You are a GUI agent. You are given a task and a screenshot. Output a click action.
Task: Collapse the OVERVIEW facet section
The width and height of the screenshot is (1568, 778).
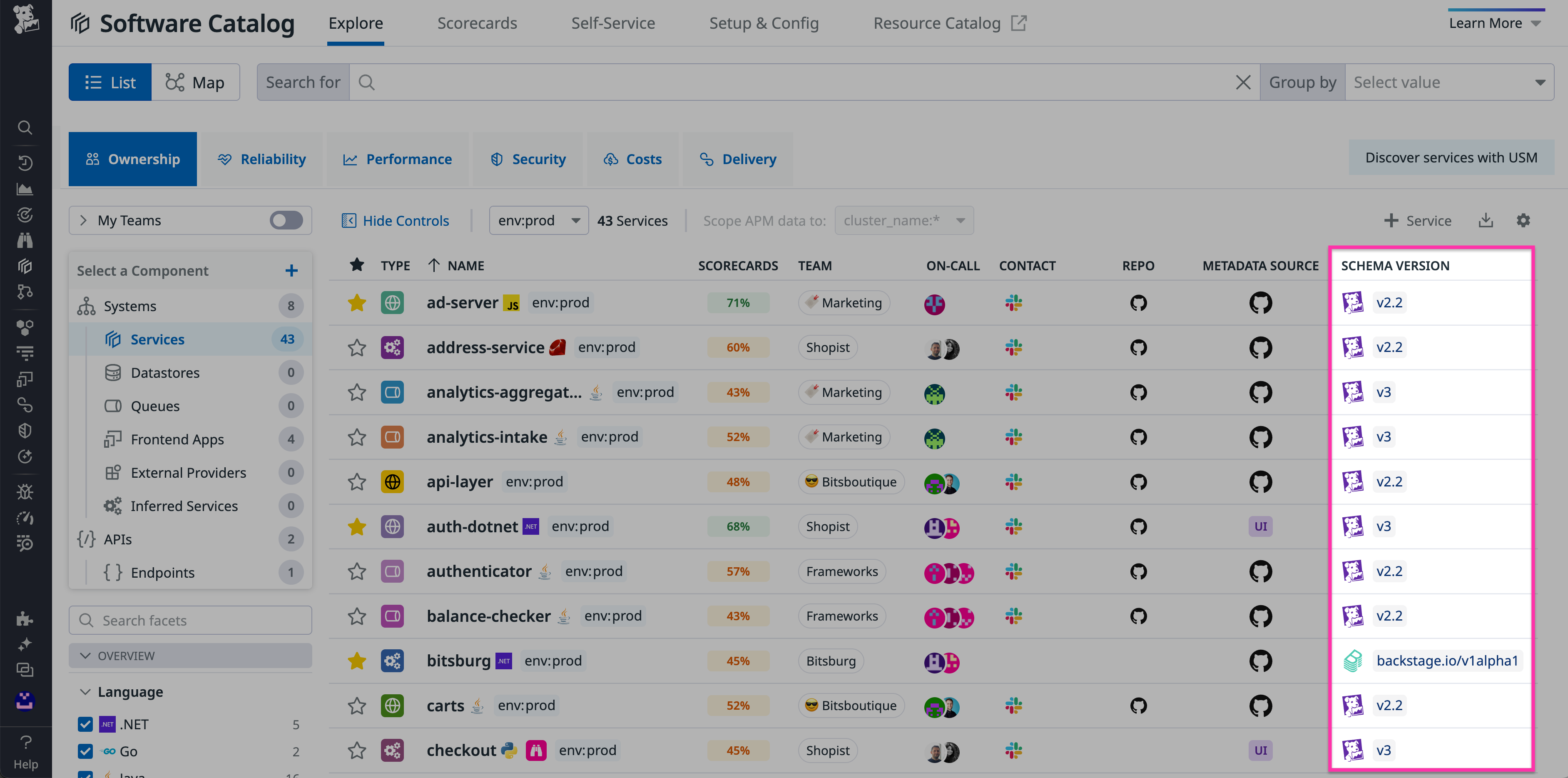coord(86,656)
